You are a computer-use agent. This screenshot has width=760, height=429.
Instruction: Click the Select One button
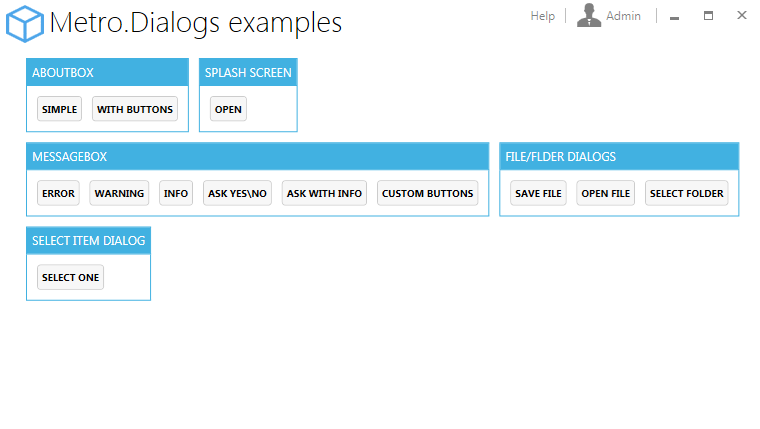[70, 277]
